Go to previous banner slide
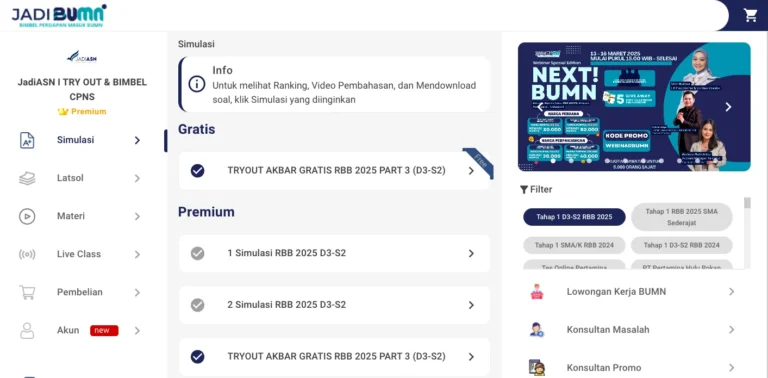The image size is (768, 378). pos(540,107)
